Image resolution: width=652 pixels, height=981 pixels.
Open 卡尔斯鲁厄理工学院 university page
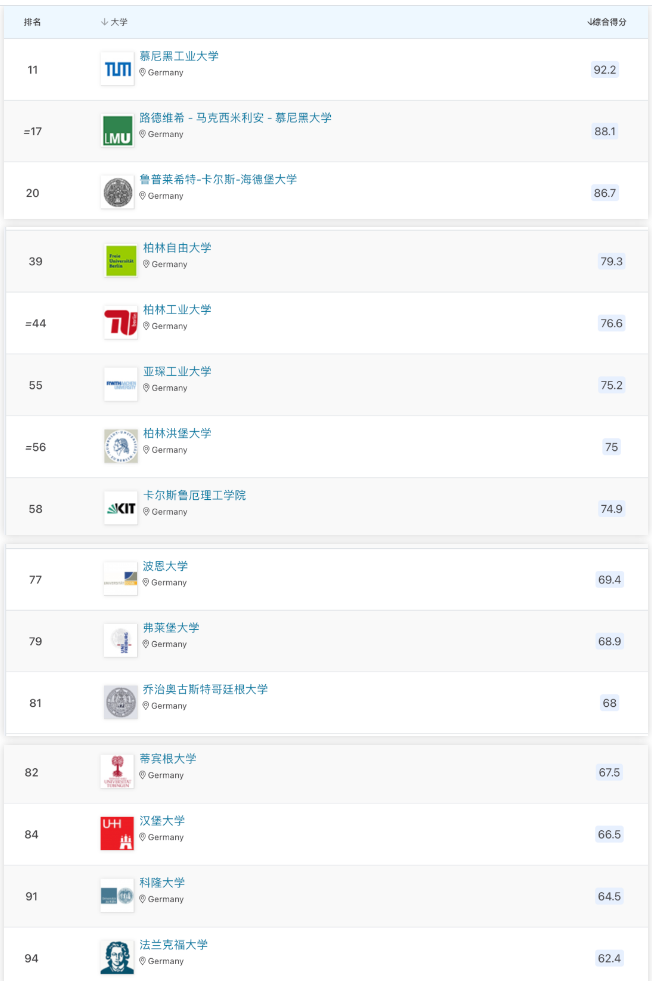pyautogui.click(x=195, y=495)
